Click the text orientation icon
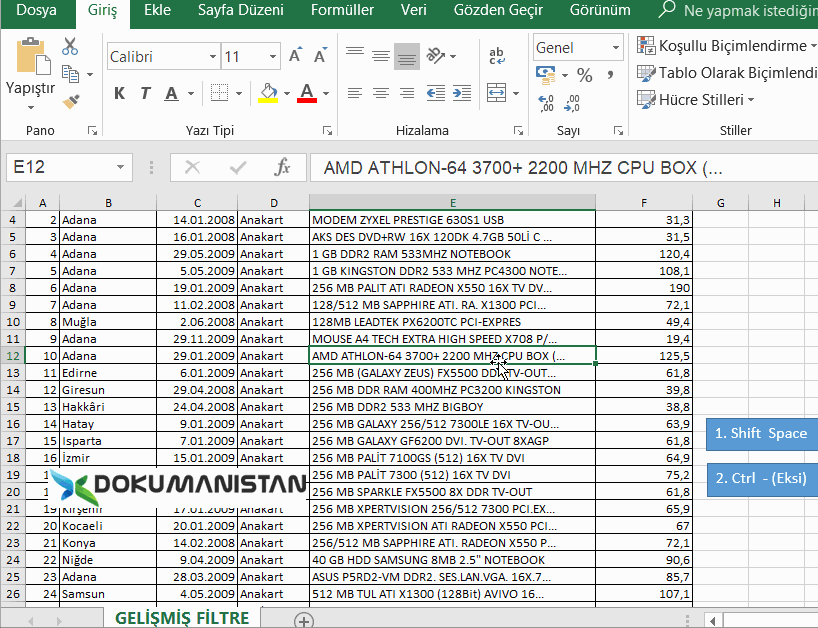 pos(436,55)
